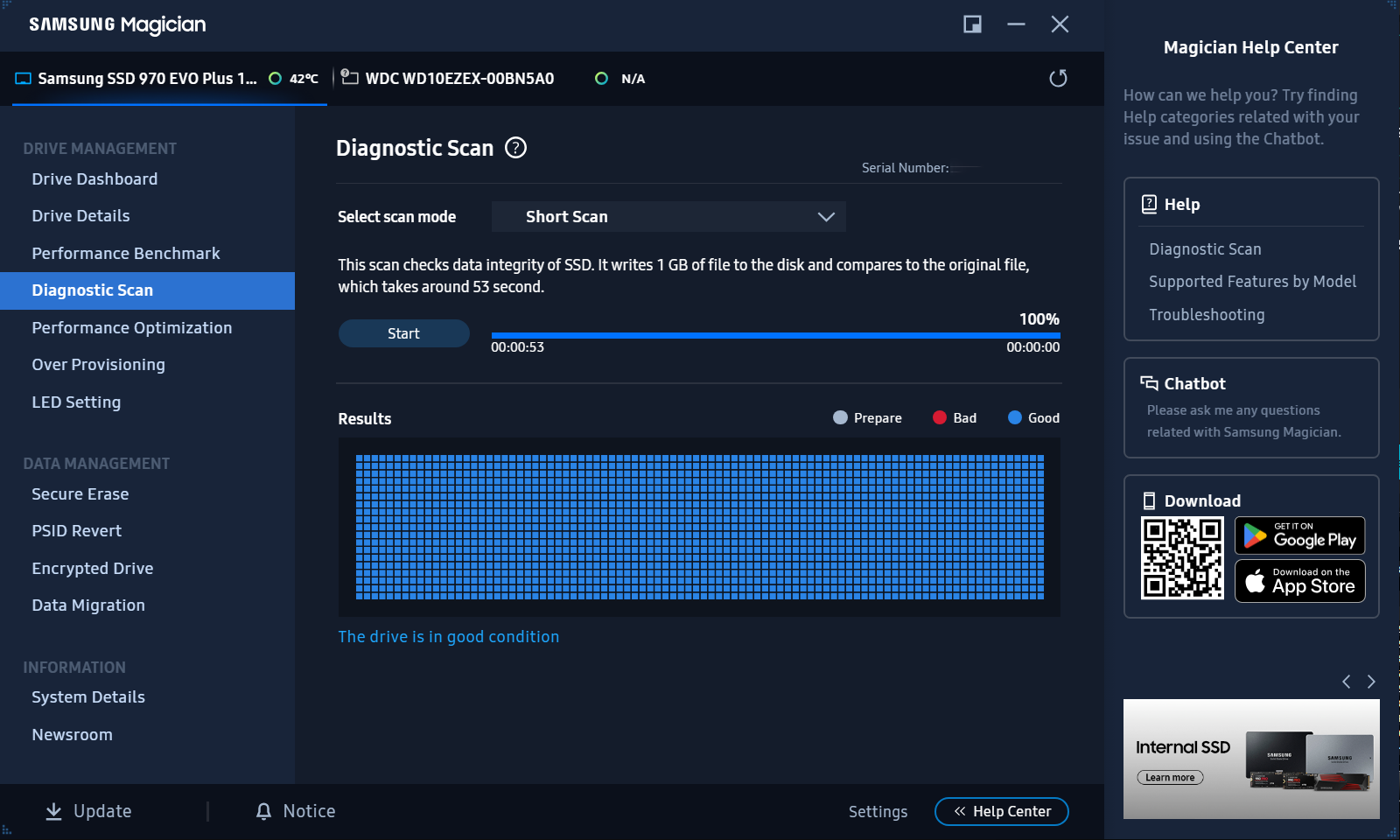Open Diagnostic Scan help topic link

pyautogui.click(x=1205, y=249)
